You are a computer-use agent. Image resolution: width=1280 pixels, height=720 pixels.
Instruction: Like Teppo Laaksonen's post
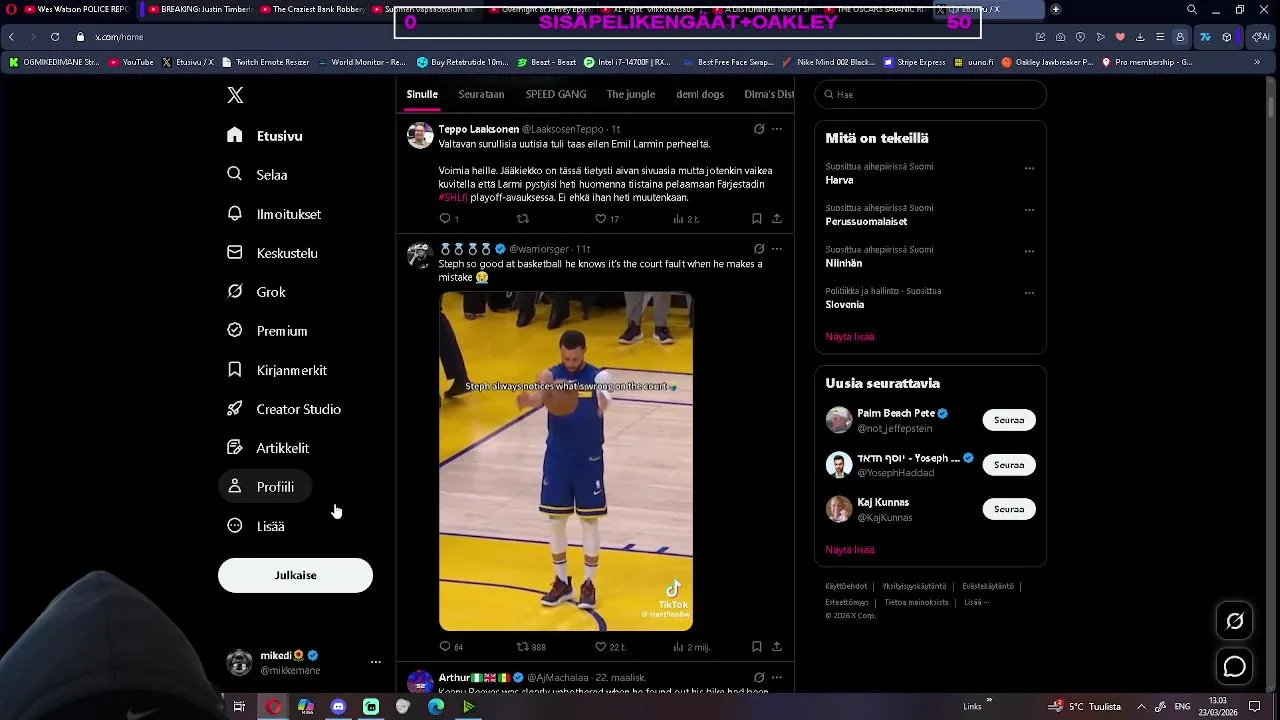[x=607, y=219]
